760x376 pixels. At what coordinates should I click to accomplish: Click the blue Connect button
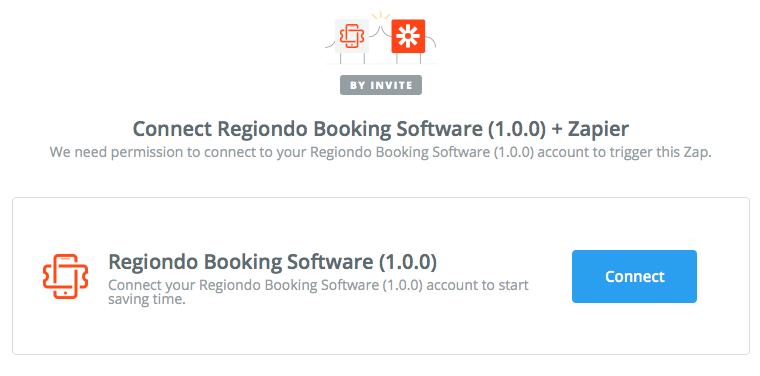tap(634, 276)
